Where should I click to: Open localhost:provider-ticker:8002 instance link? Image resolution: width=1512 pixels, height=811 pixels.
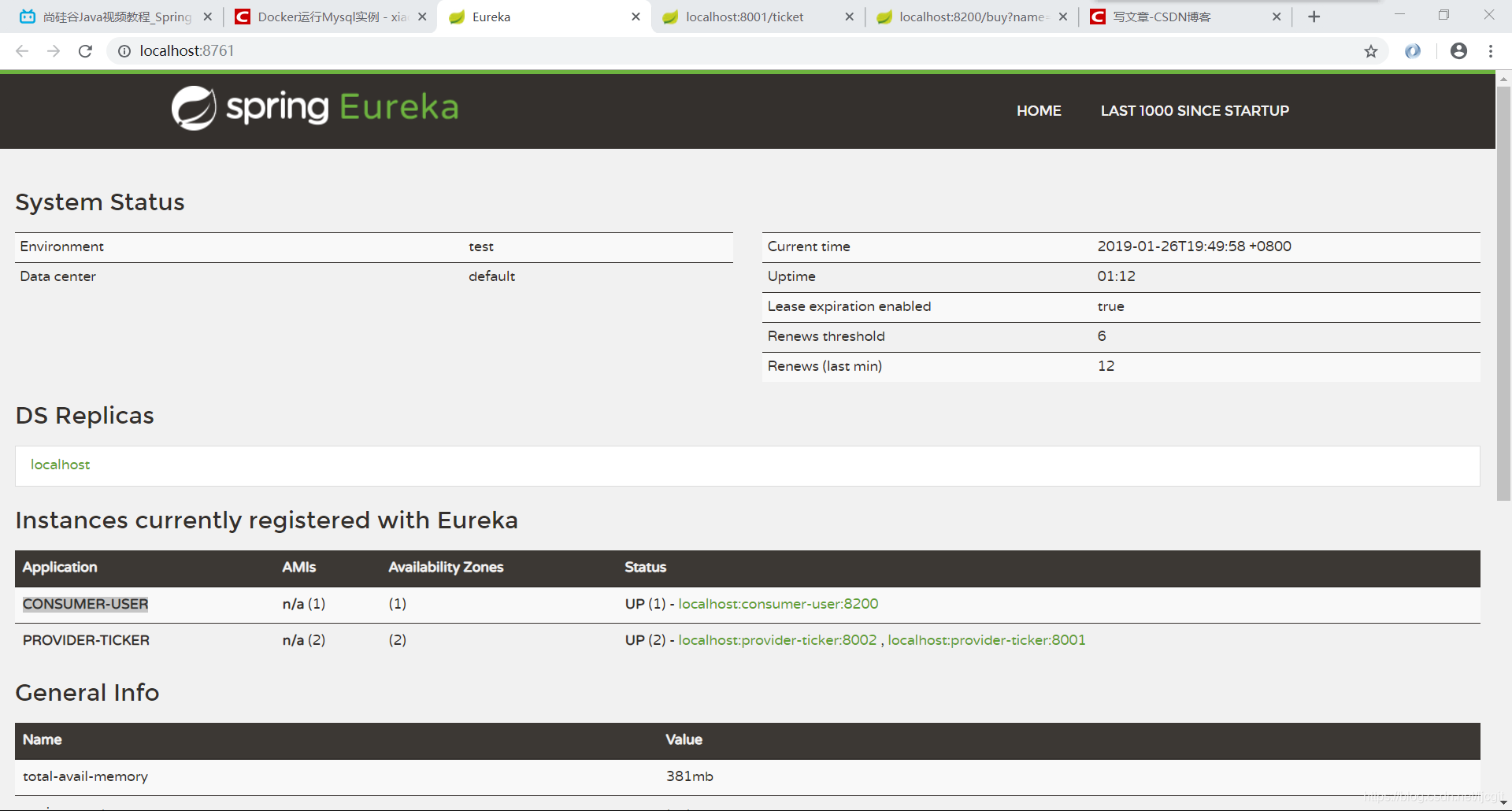(777, 640)
